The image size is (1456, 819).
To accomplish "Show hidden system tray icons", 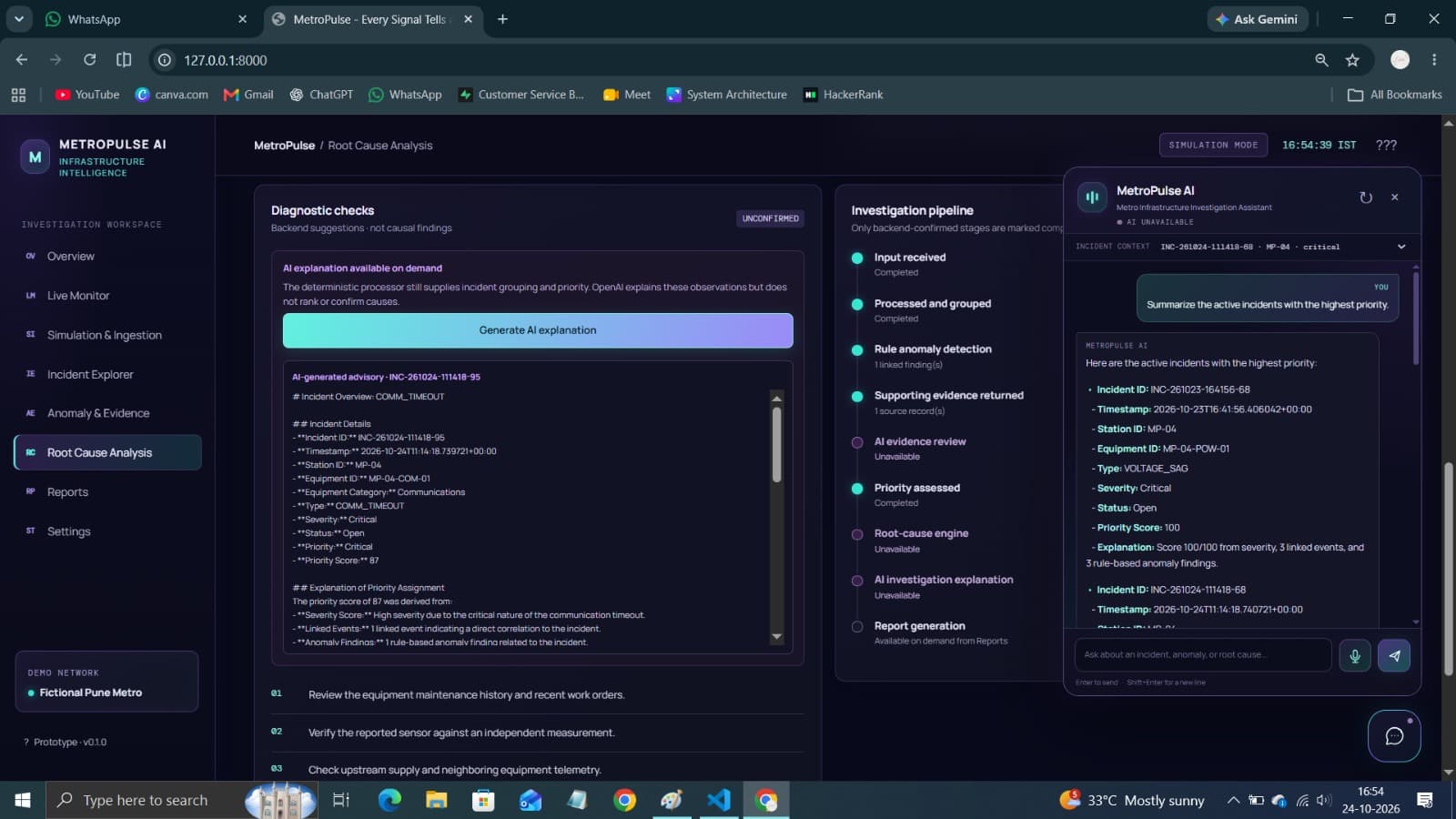I will pyautogui.click(x=1233, y=800).
